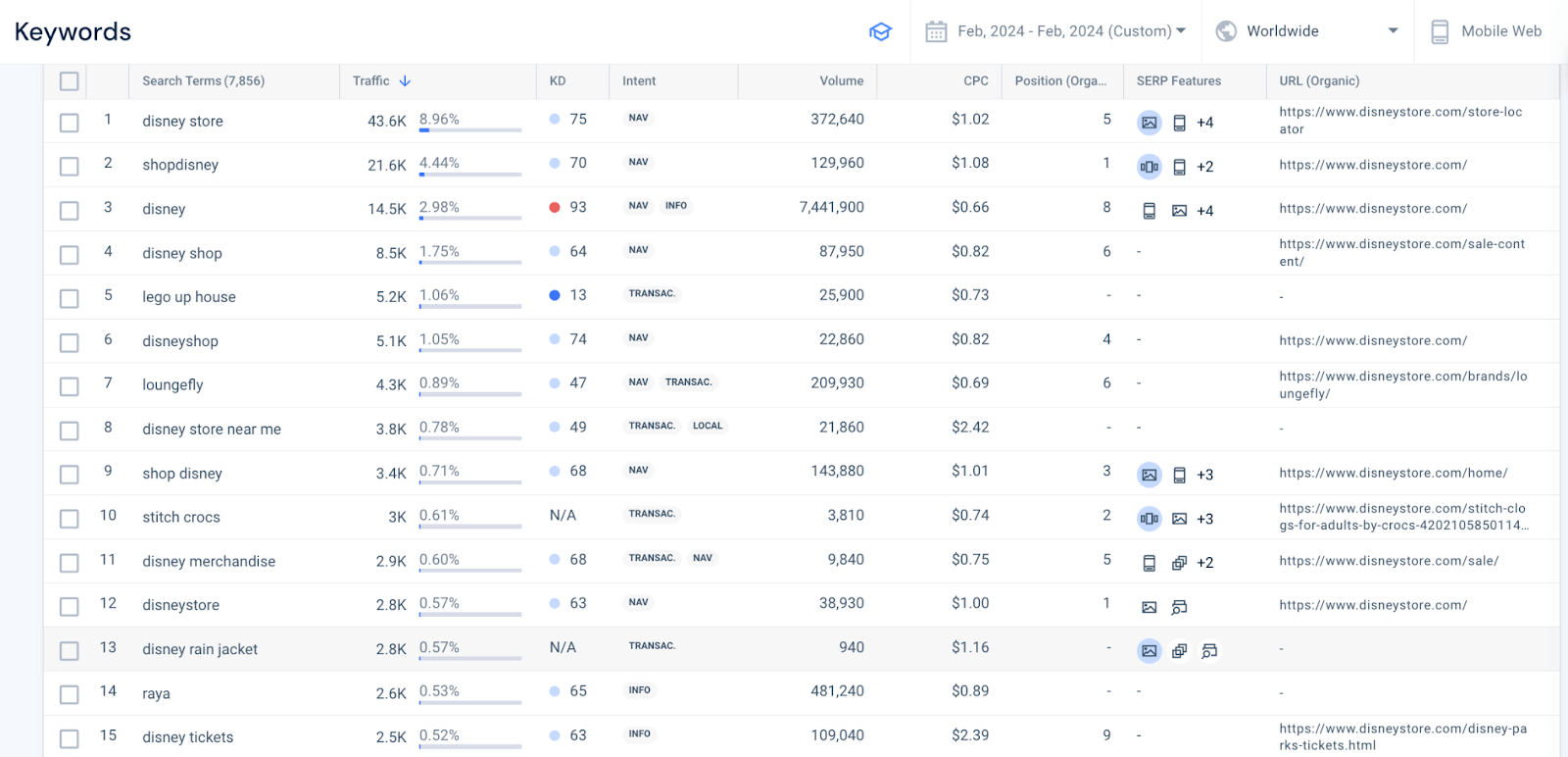The image size is (1568, 757).
Task: Click the image pack SERP icon for disney rain jacket
Action: tap(1150, 651)
